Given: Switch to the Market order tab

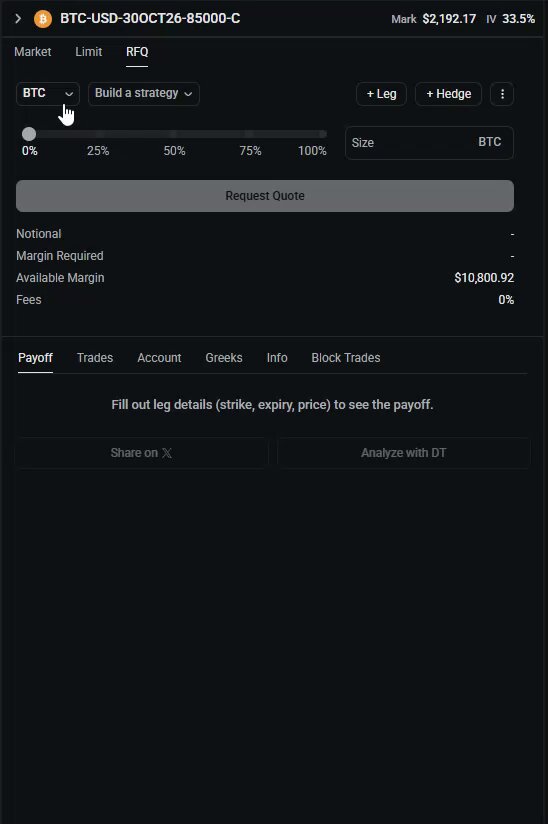Looking at the screenshot, I should (33, 52).
